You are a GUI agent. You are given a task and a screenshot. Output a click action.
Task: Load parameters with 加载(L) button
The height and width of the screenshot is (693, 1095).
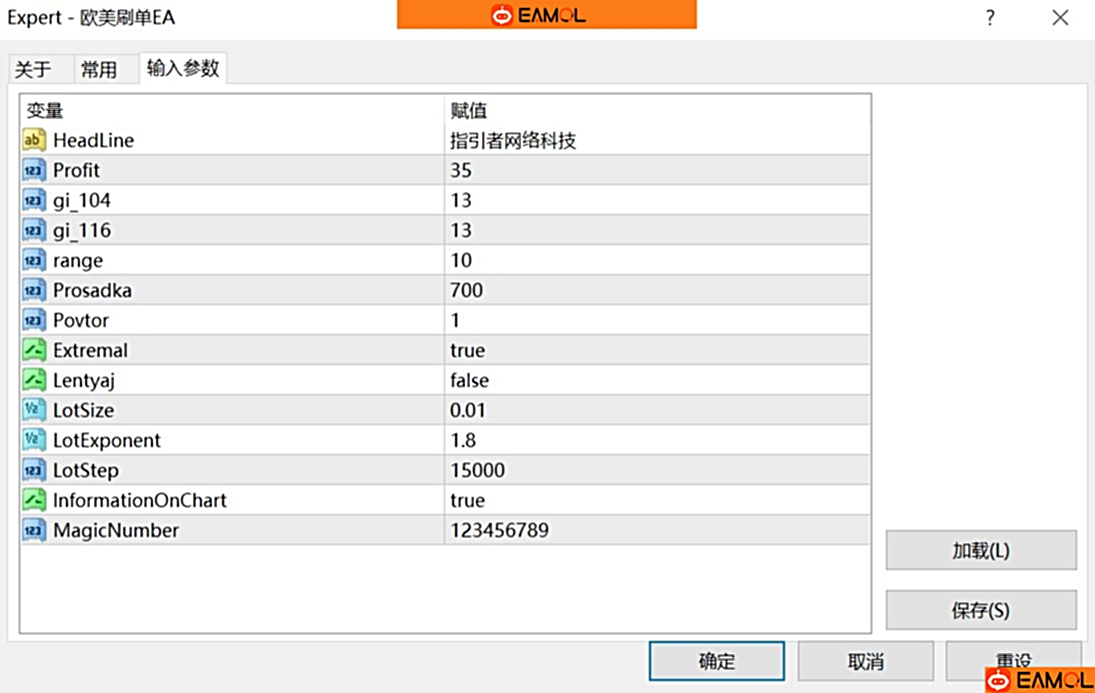(x=980, y=551)
